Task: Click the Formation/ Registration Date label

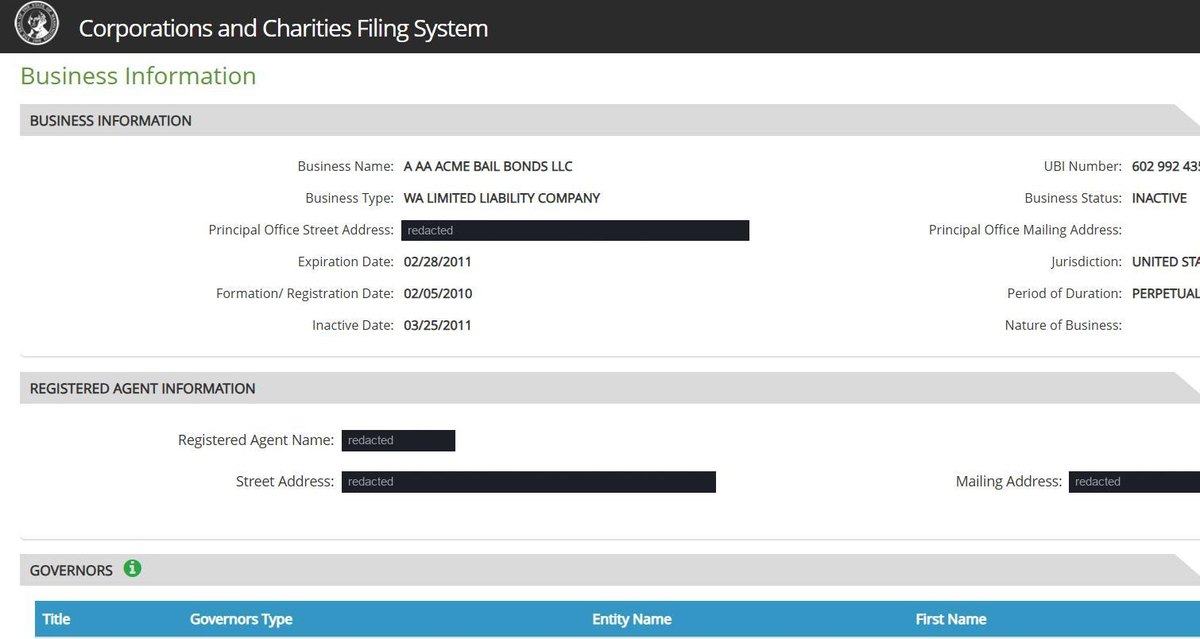Action: [305, 294]
